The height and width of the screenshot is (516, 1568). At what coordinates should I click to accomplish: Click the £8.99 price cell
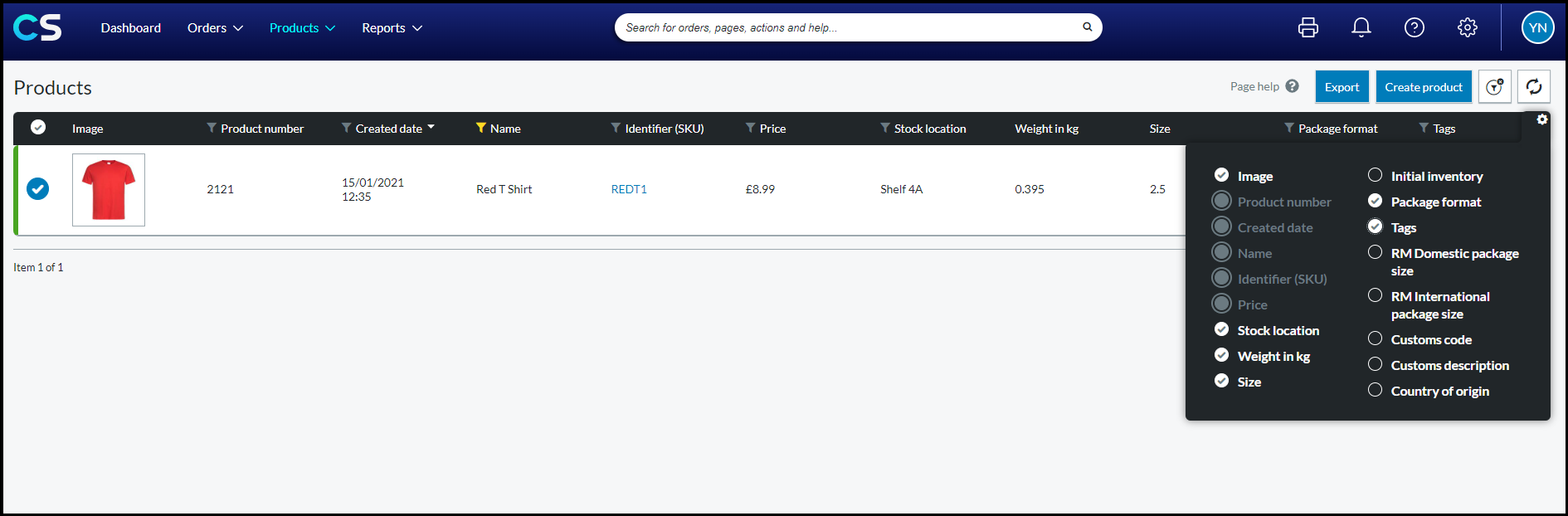coord(760,189)
